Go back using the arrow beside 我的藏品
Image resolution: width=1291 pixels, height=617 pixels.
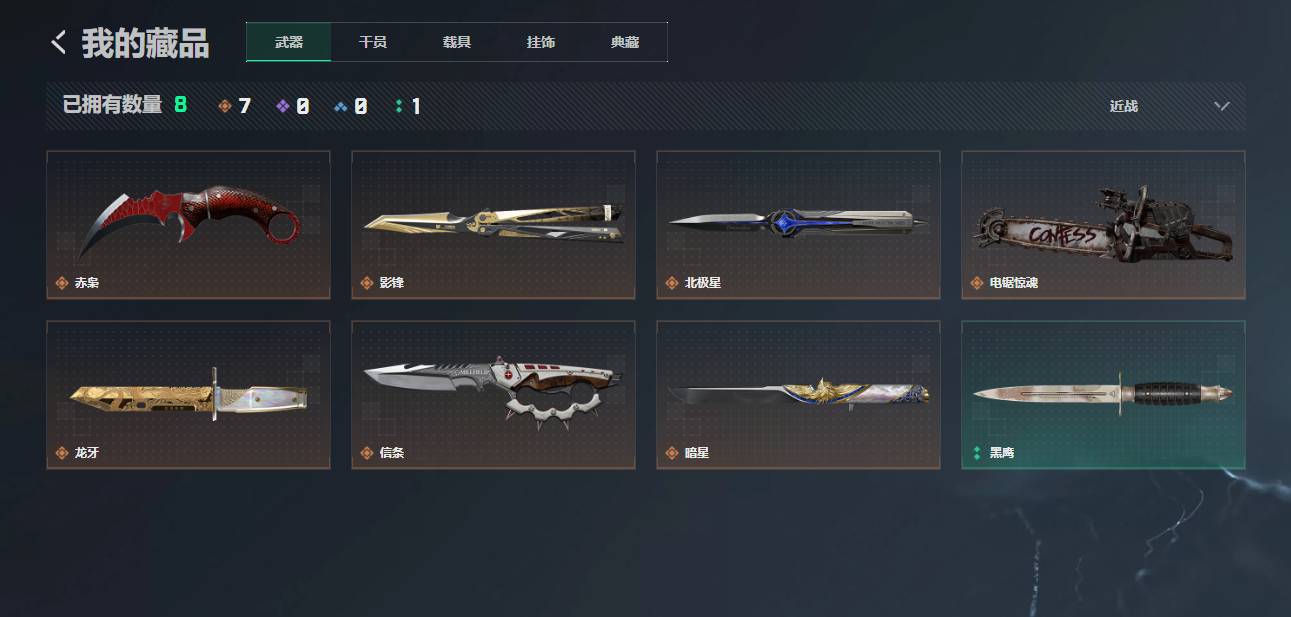(59, 42)
